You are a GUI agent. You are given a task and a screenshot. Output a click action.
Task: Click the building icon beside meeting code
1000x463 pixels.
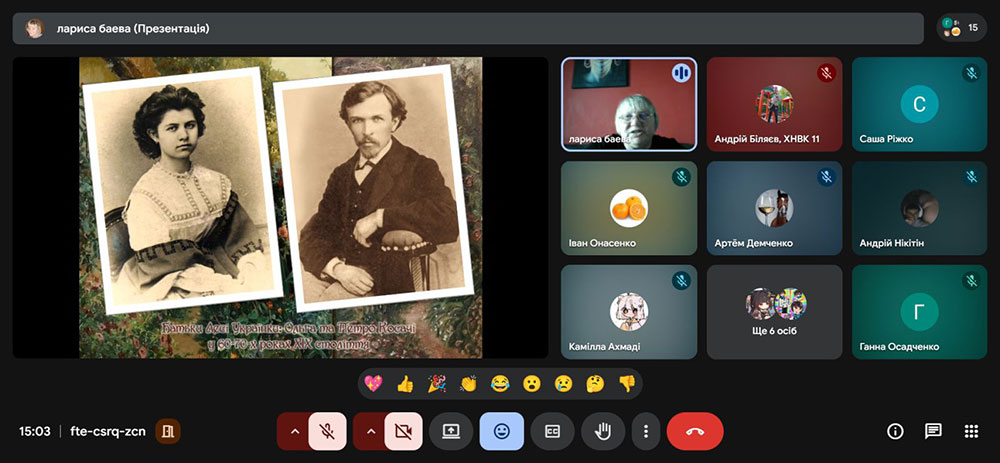pos(168,431)
